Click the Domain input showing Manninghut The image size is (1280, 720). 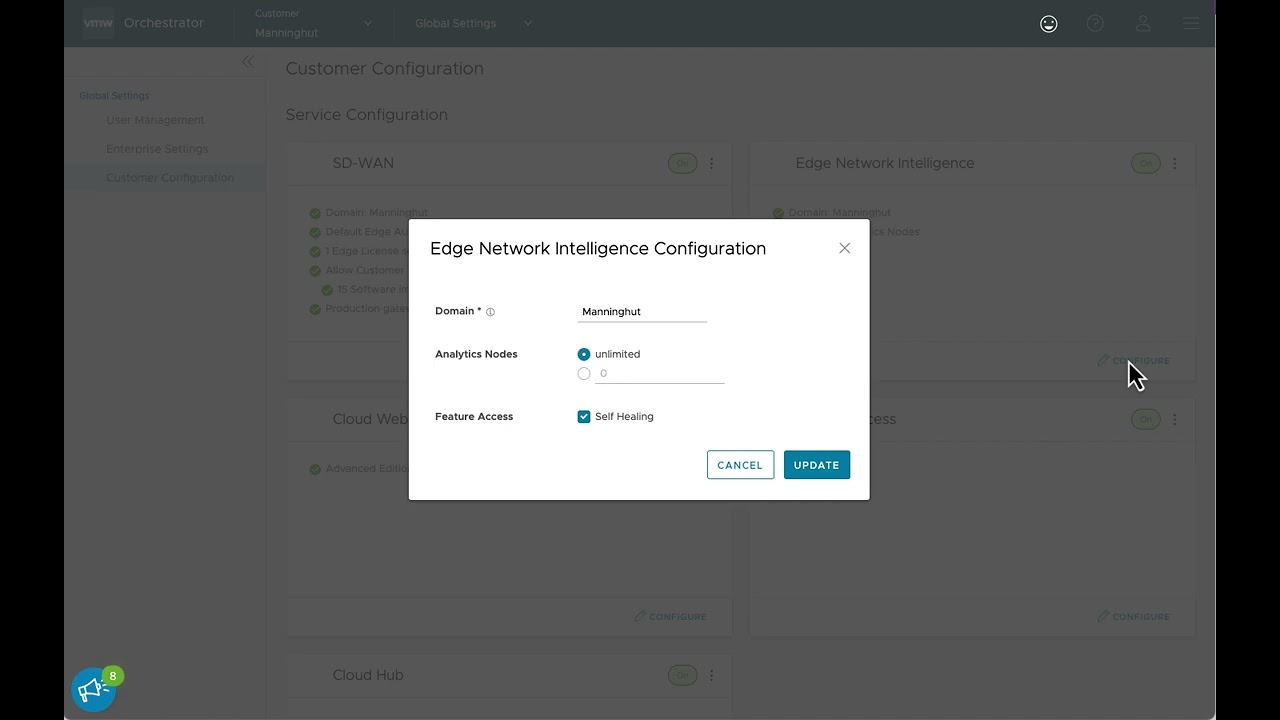tap(640, 311)
